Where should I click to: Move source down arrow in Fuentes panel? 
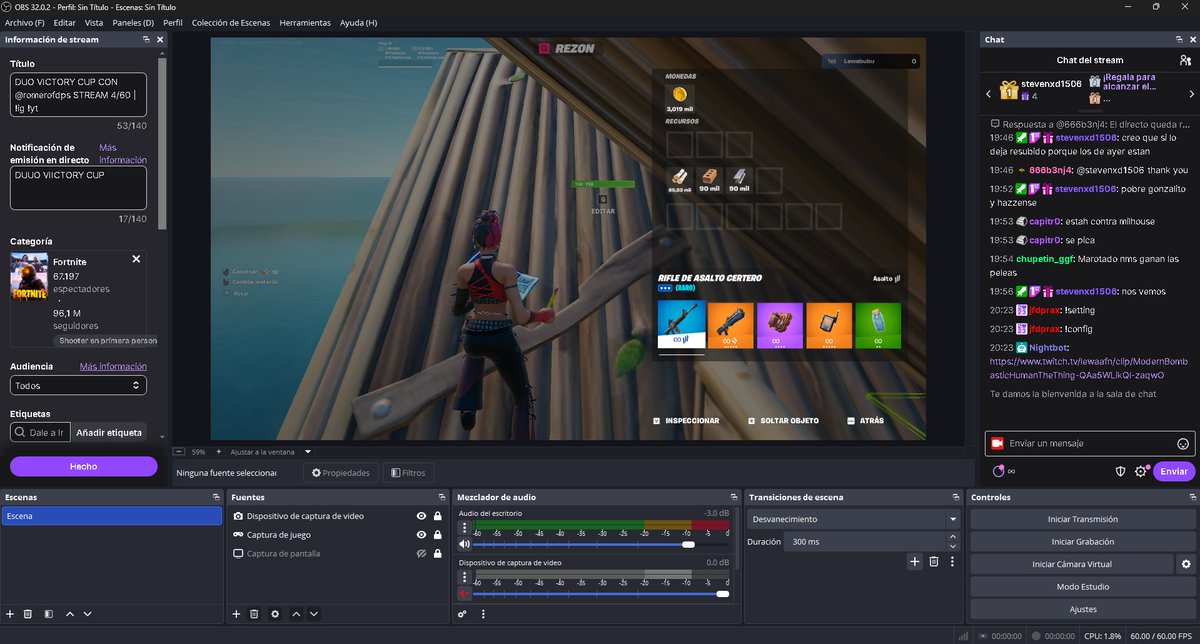tap(314, 613)
